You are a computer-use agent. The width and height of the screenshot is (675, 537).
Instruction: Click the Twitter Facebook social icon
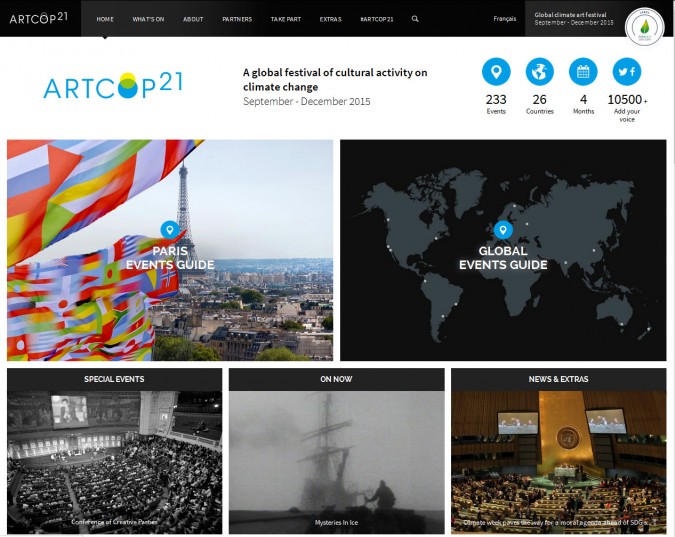[627, 71]
